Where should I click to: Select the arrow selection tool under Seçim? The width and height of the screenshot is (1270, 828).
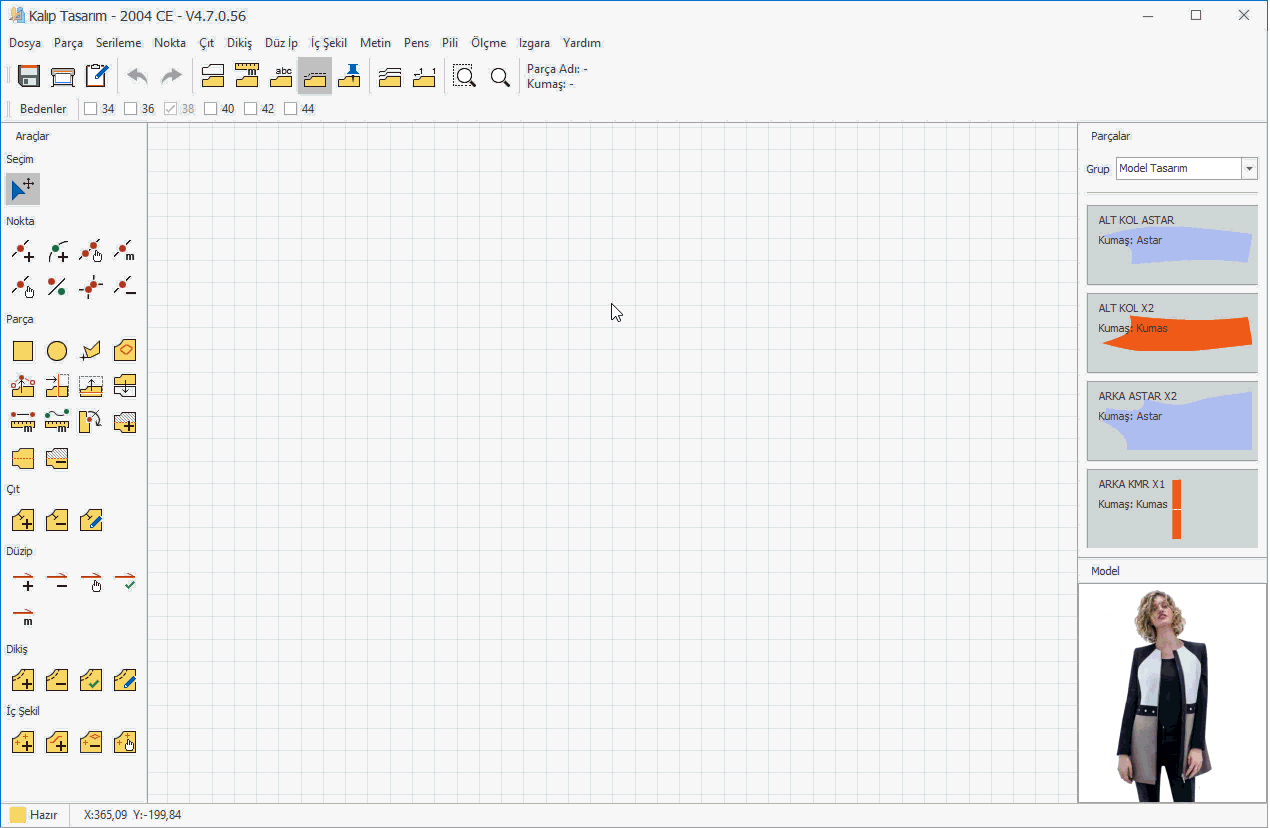pyautogui.click(x=23, y=189)
